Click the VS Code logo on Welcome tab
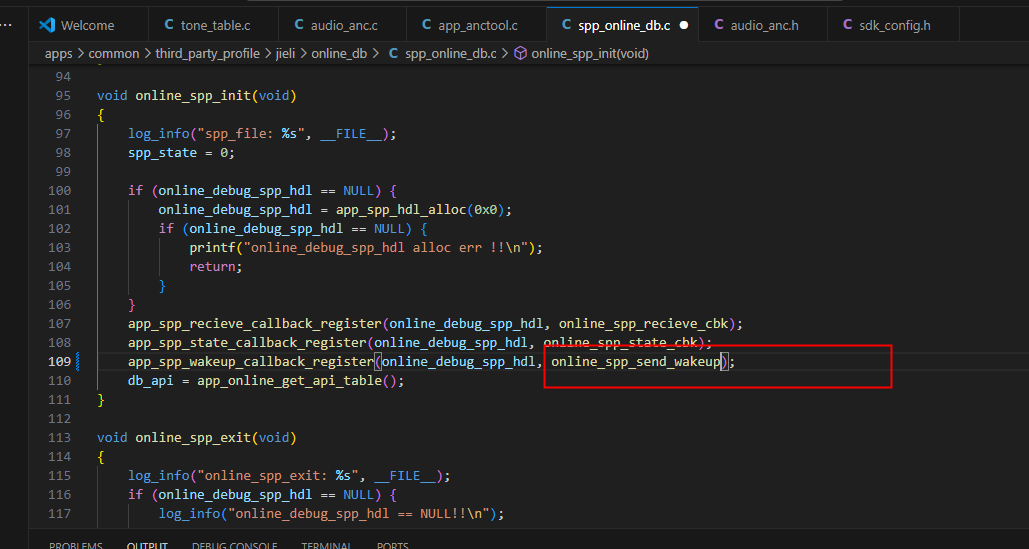 click(46, 25)
